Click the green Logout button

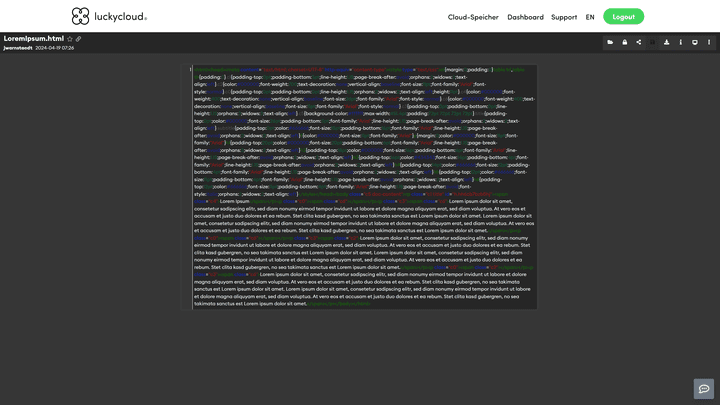623,17
